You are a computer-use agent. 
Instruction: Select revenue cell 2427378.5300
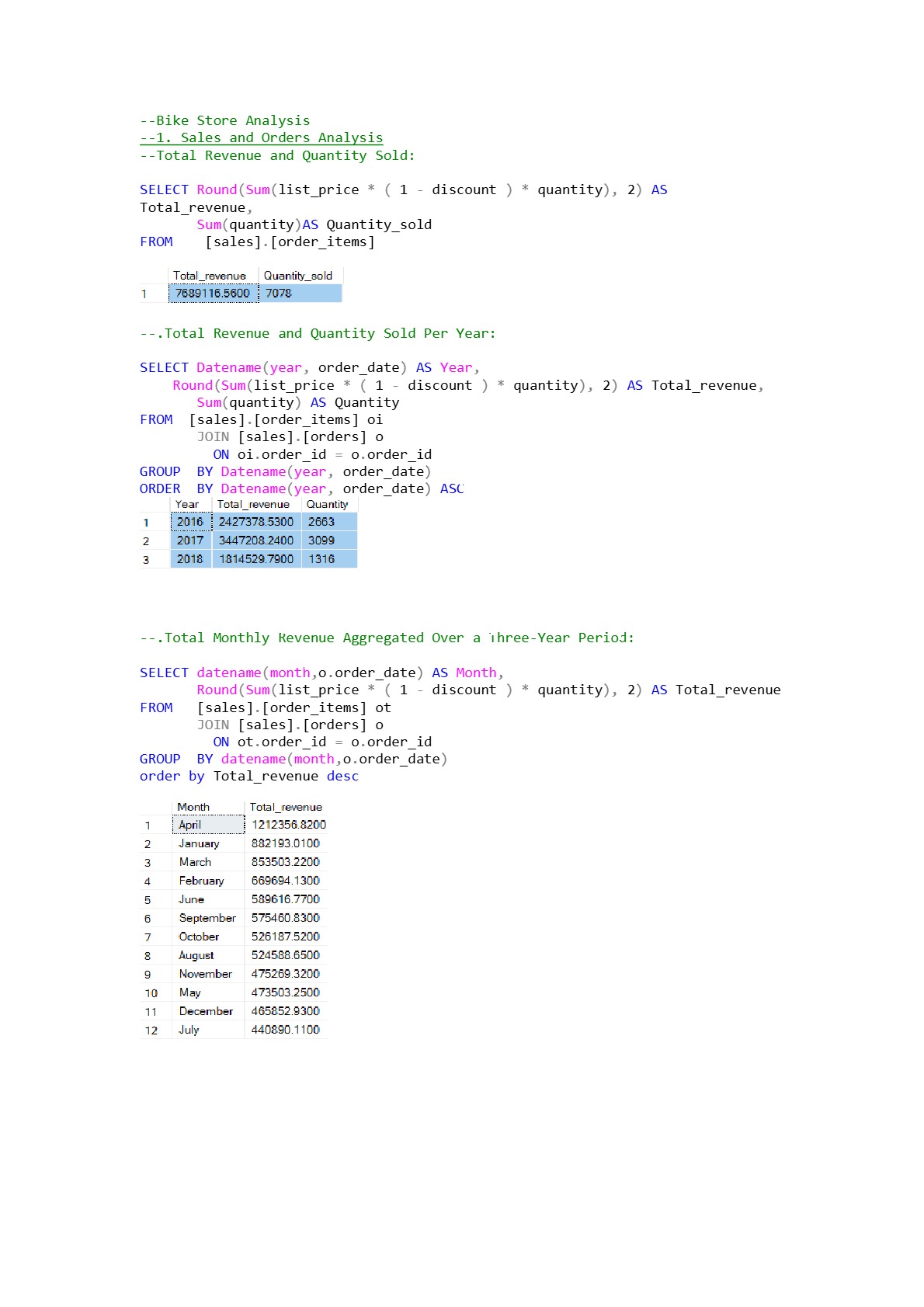[256, 522]
